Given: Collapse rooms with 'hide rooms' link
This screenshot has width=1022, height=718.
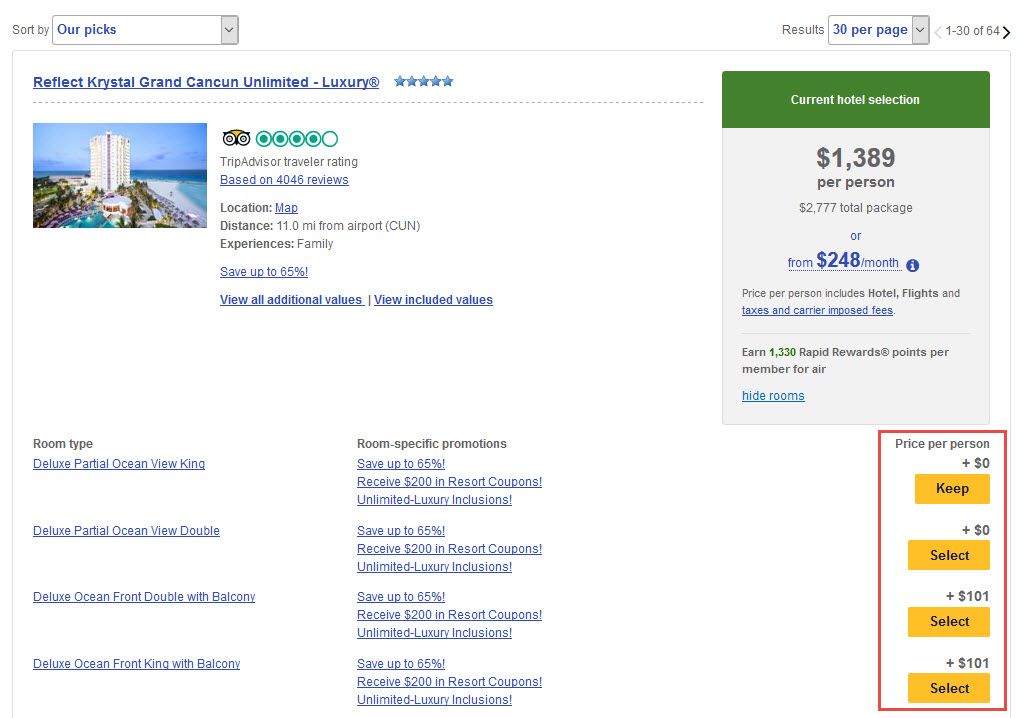Looking at the screenshot, I should [x=773, y=395].
